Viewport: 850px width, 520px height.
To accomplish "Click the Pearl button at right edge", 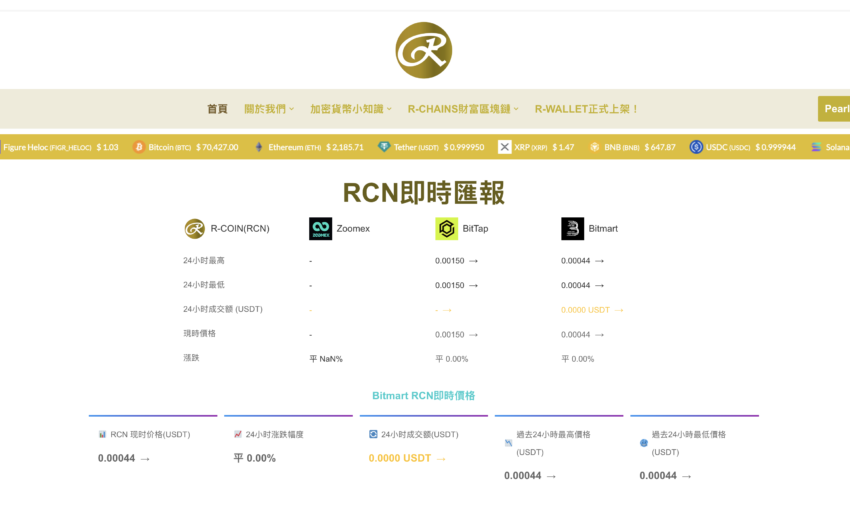I will click(834, 109).
